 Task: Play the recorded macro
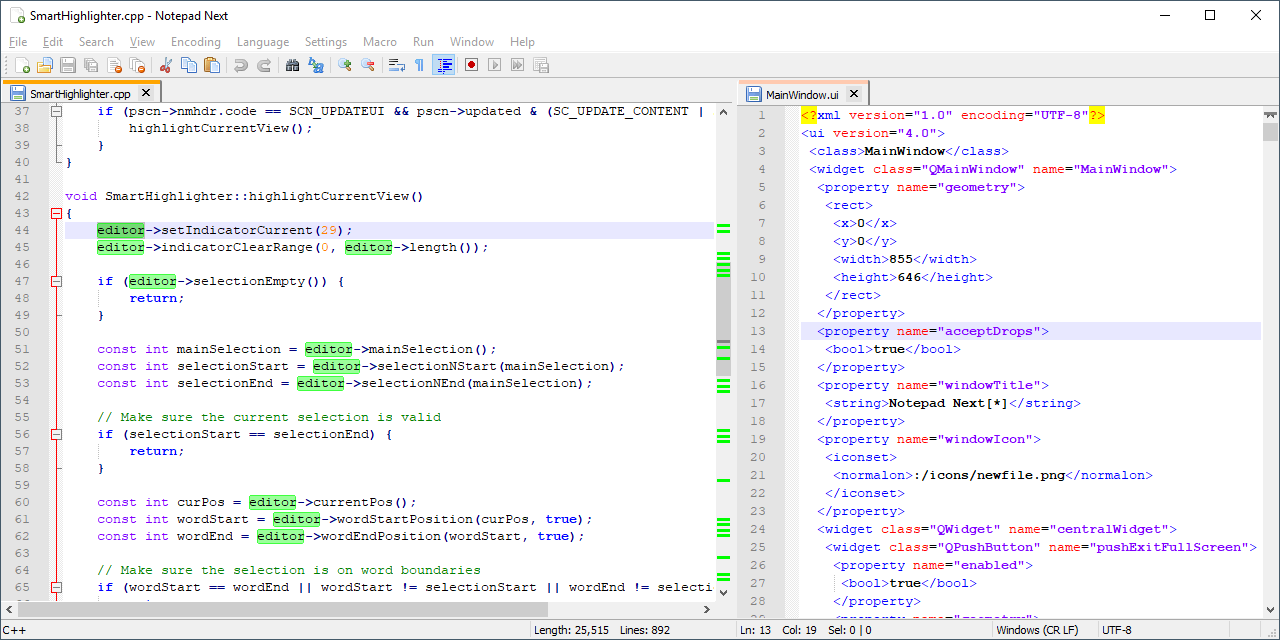click(x=494, y=64)
